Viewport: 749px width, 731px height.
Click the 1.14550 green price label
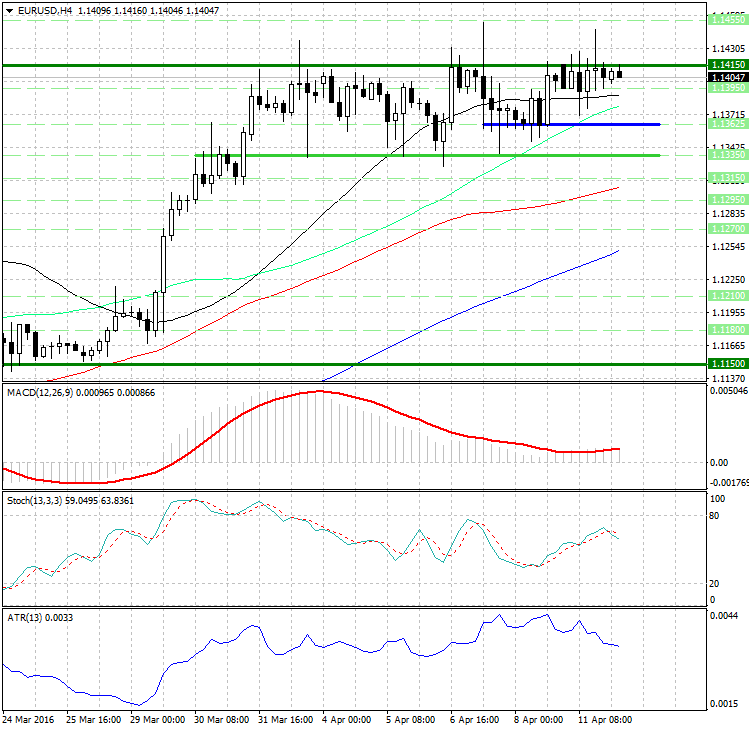728,20
